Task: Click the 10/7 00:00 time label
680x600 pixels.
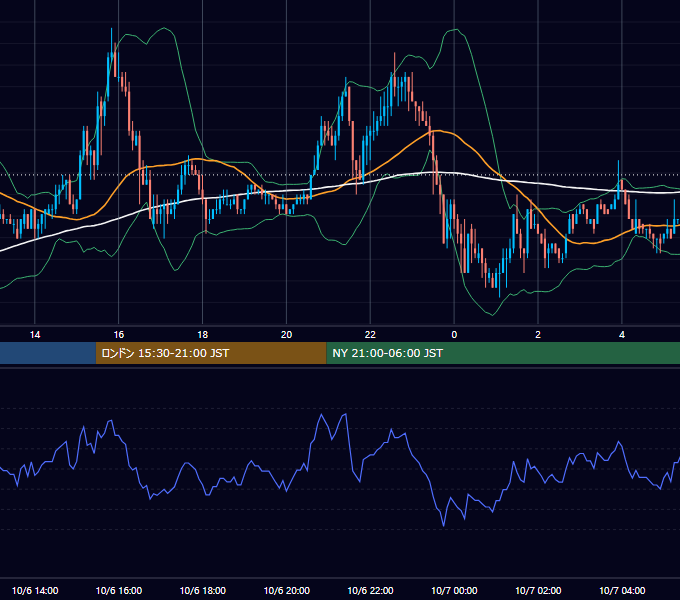Action: click(454, 590)
